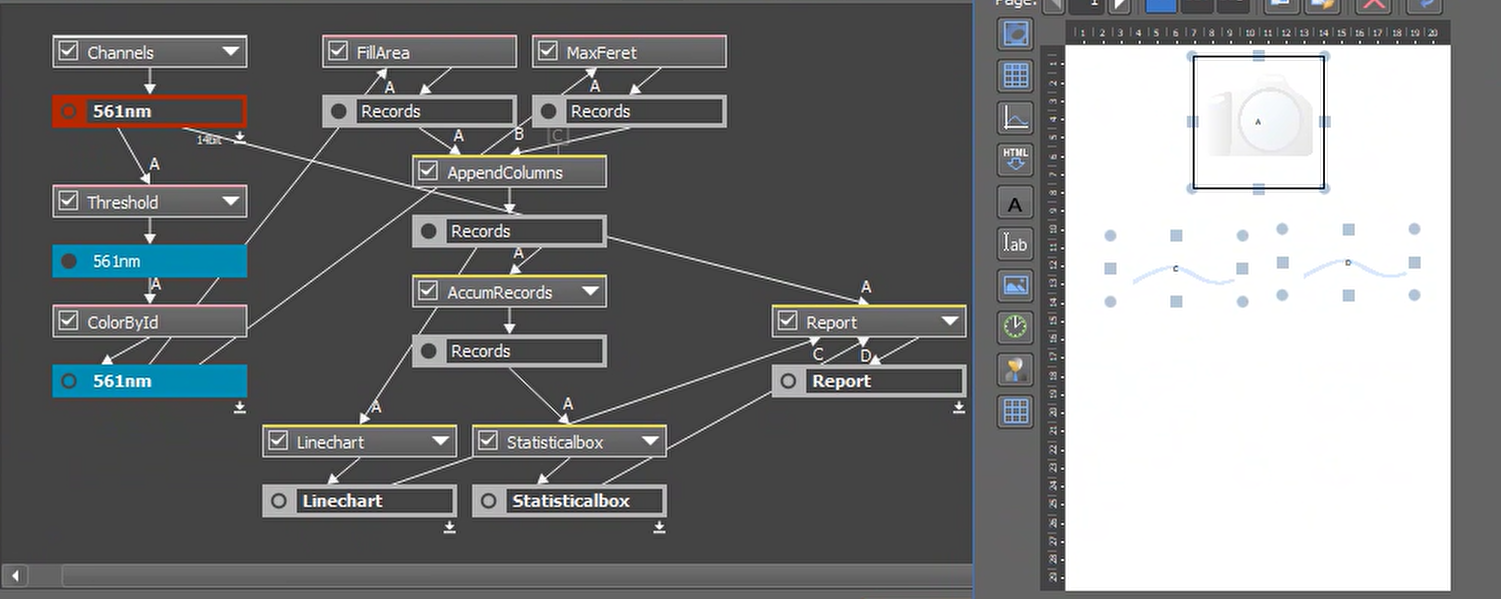Select the text field tool in the sidebar

point(1015,243)
